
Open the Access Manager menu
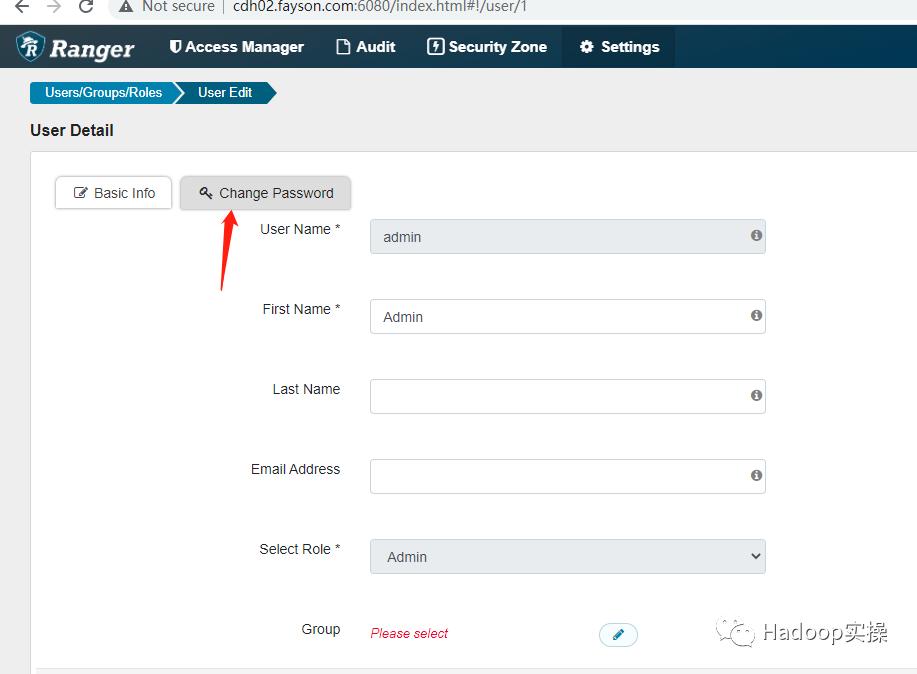tap(236, 47)
